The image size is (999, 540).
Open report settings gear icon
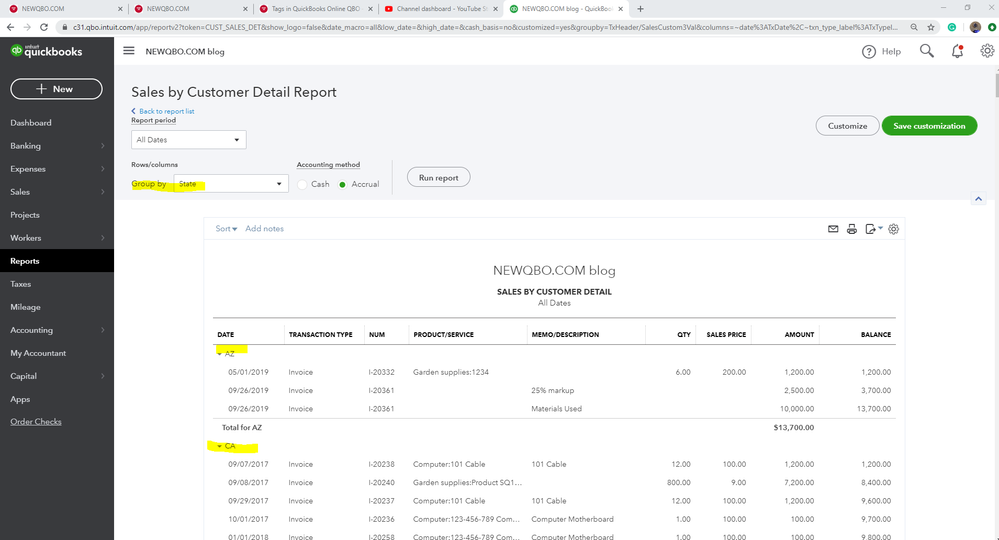coord(894,229)
